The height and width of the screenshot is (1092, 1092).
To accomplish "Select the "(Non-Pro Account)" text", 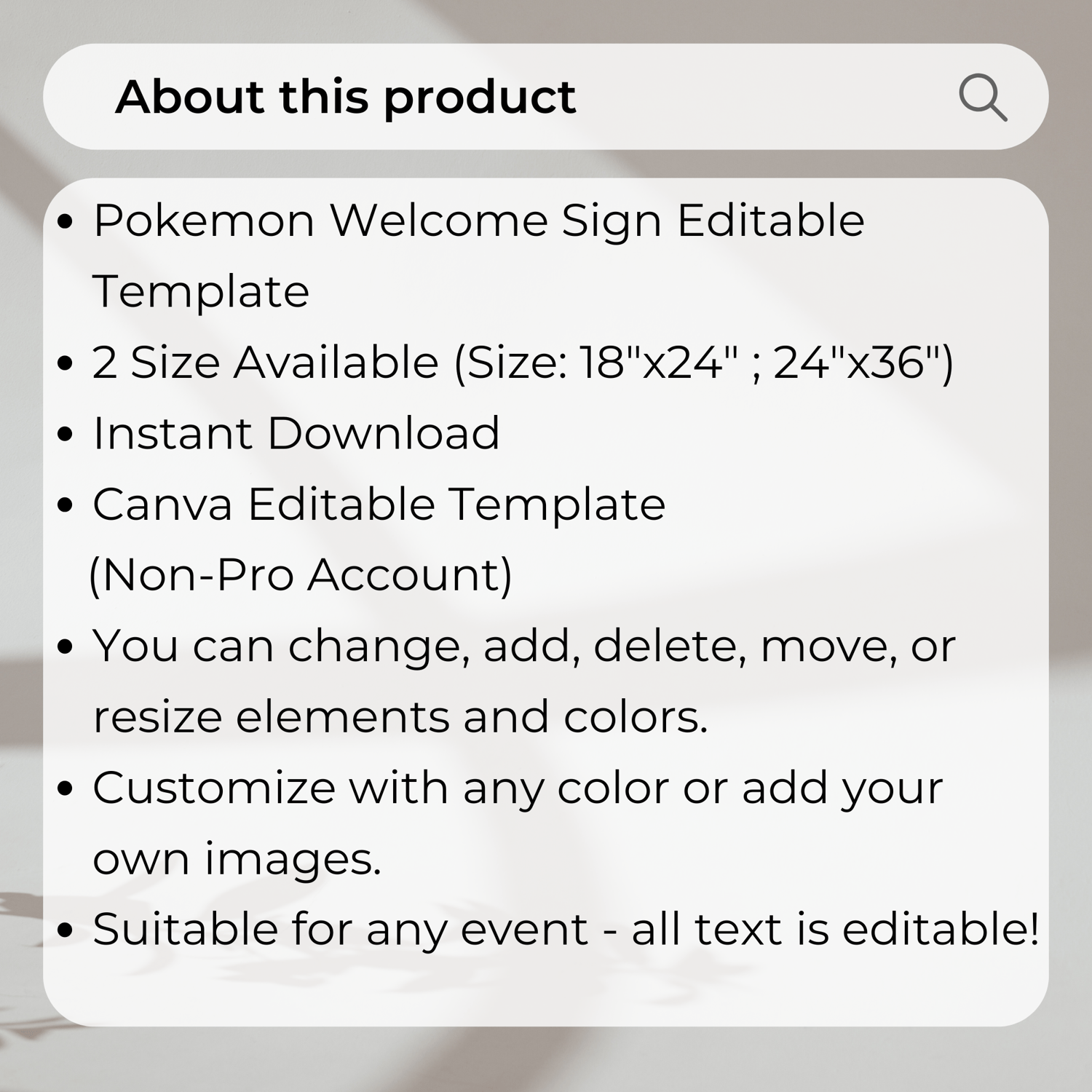I will 301,576.
